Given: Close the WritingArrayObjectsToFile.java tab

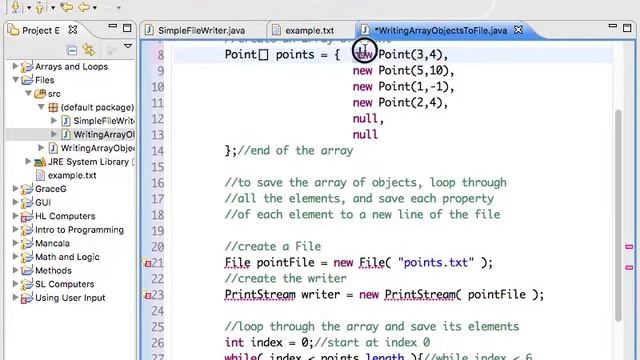Looking at the screenshot, I should 518,30.
